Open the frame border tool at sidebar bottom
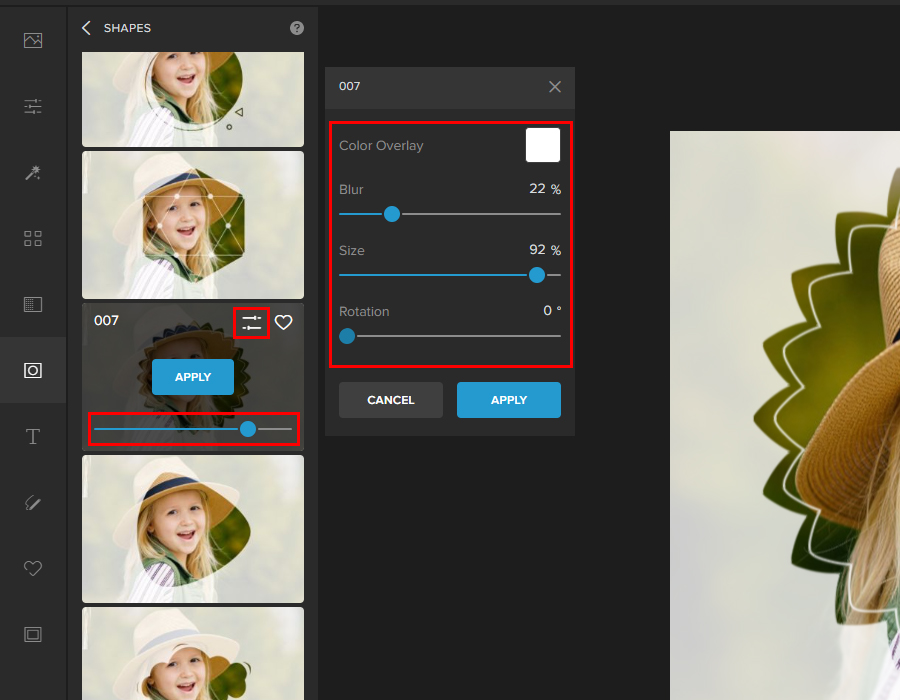Image resolution: width=900 pixels, height=700 pixels. coord(33,634)
